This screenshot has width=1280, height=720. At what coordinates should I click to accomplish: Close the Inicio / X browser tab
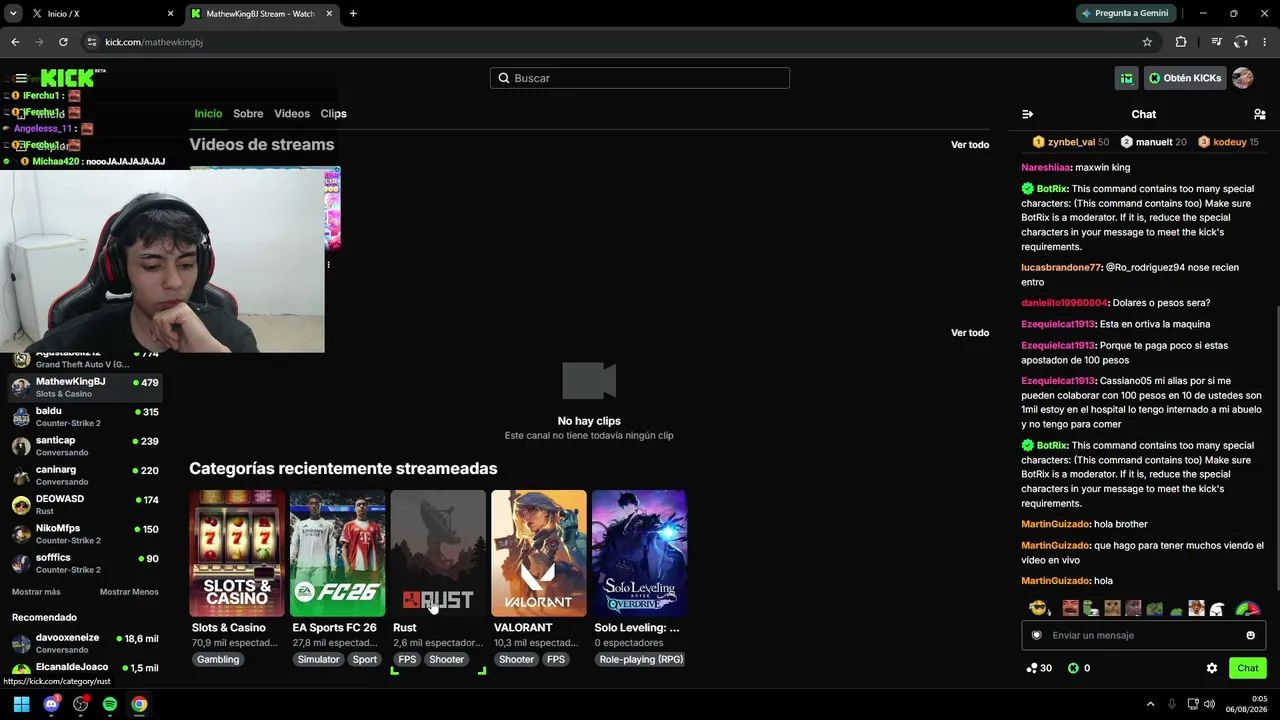coord(170,14)
